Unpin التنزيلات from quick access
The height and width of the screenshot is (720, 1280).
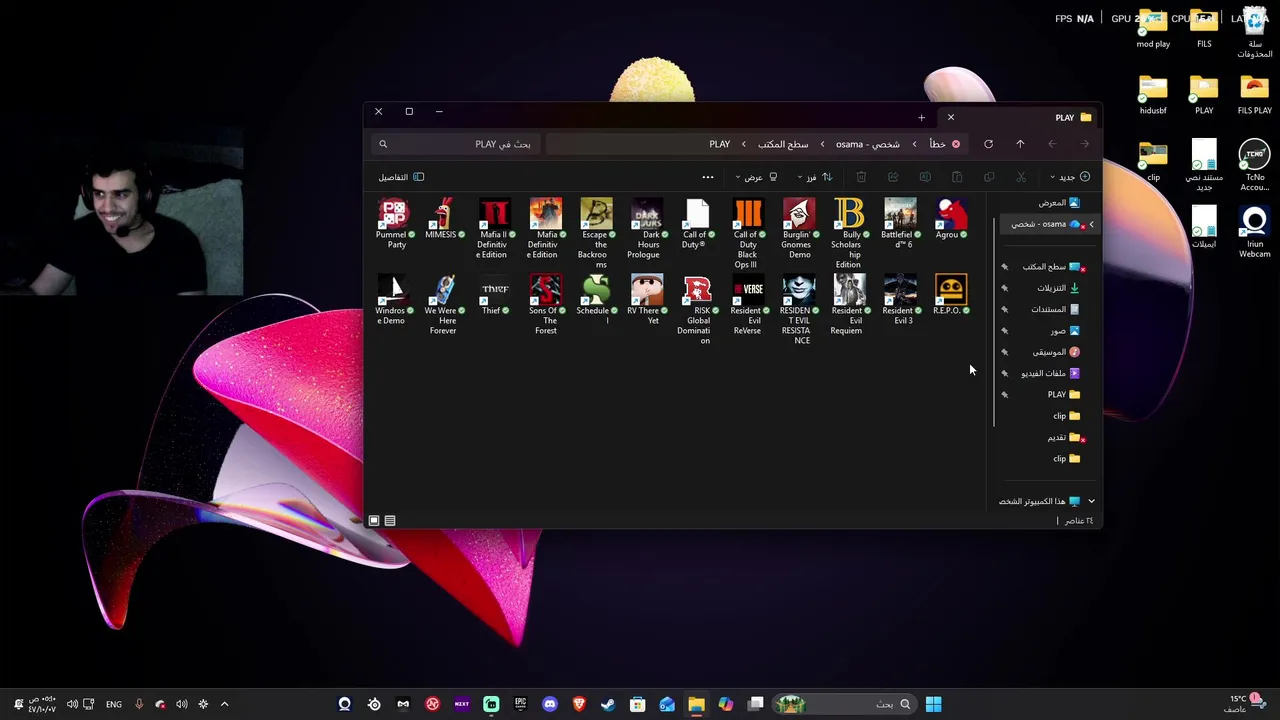point(1004,288)
